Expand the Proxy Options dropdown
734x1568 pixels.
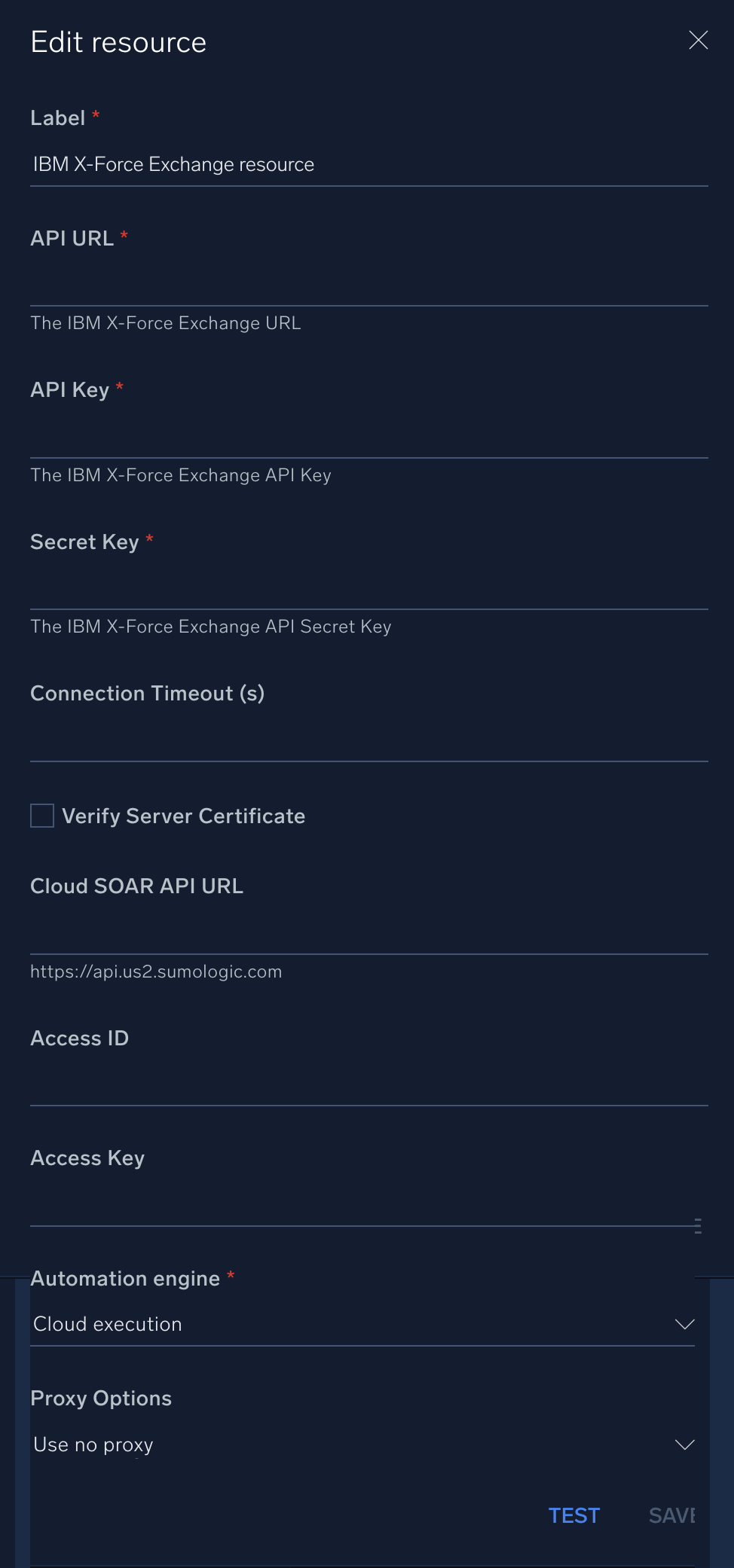(362, 1444)
